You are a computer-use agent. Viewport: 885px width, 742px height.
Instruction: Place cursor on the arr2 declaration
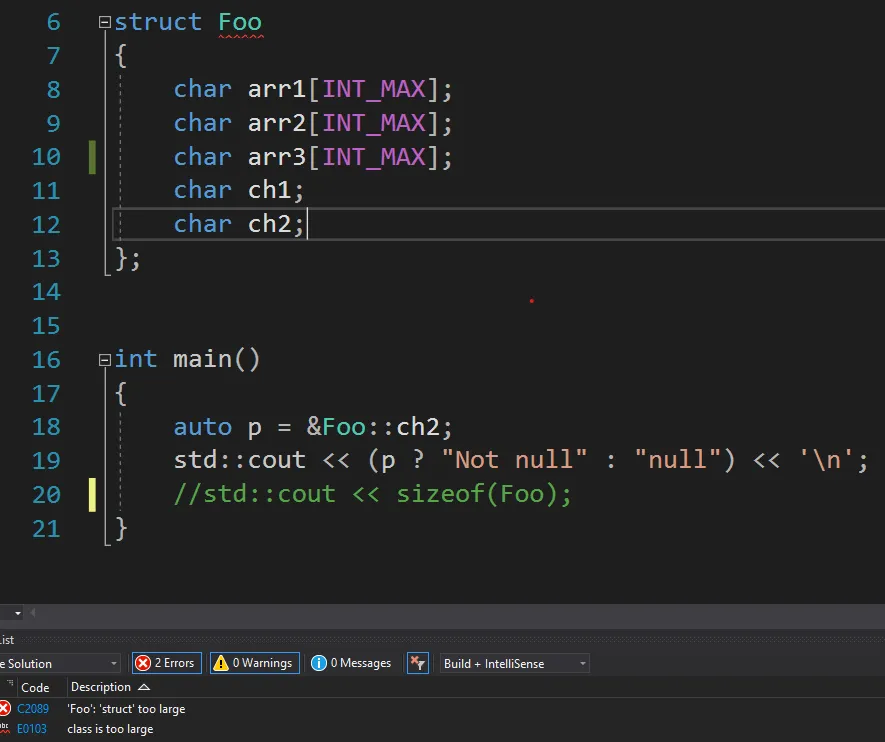pos(313,123)
